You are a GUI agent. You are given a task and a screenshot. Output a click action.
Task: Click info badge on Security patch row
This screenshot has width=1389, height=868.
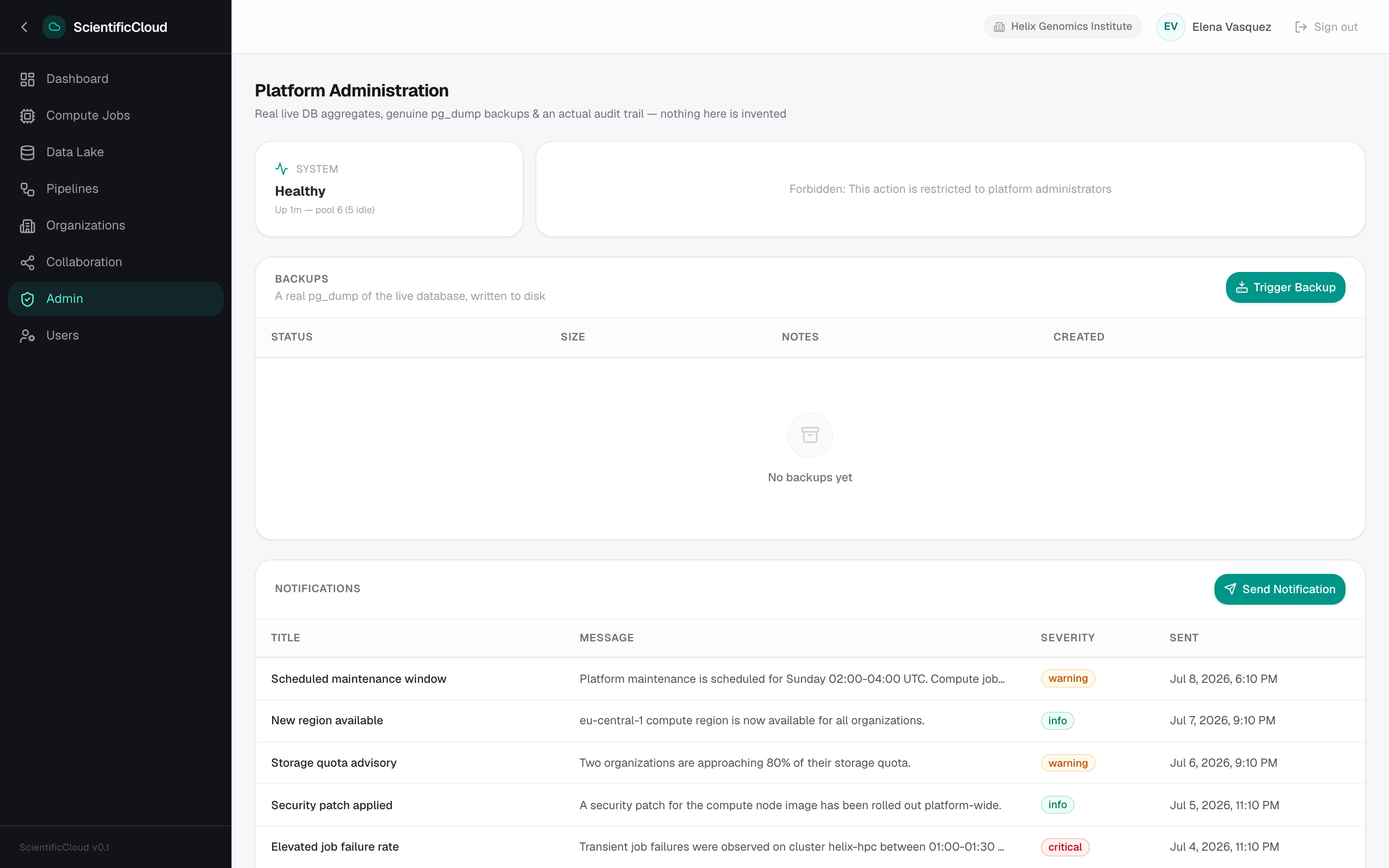[x=1057, y=805]
